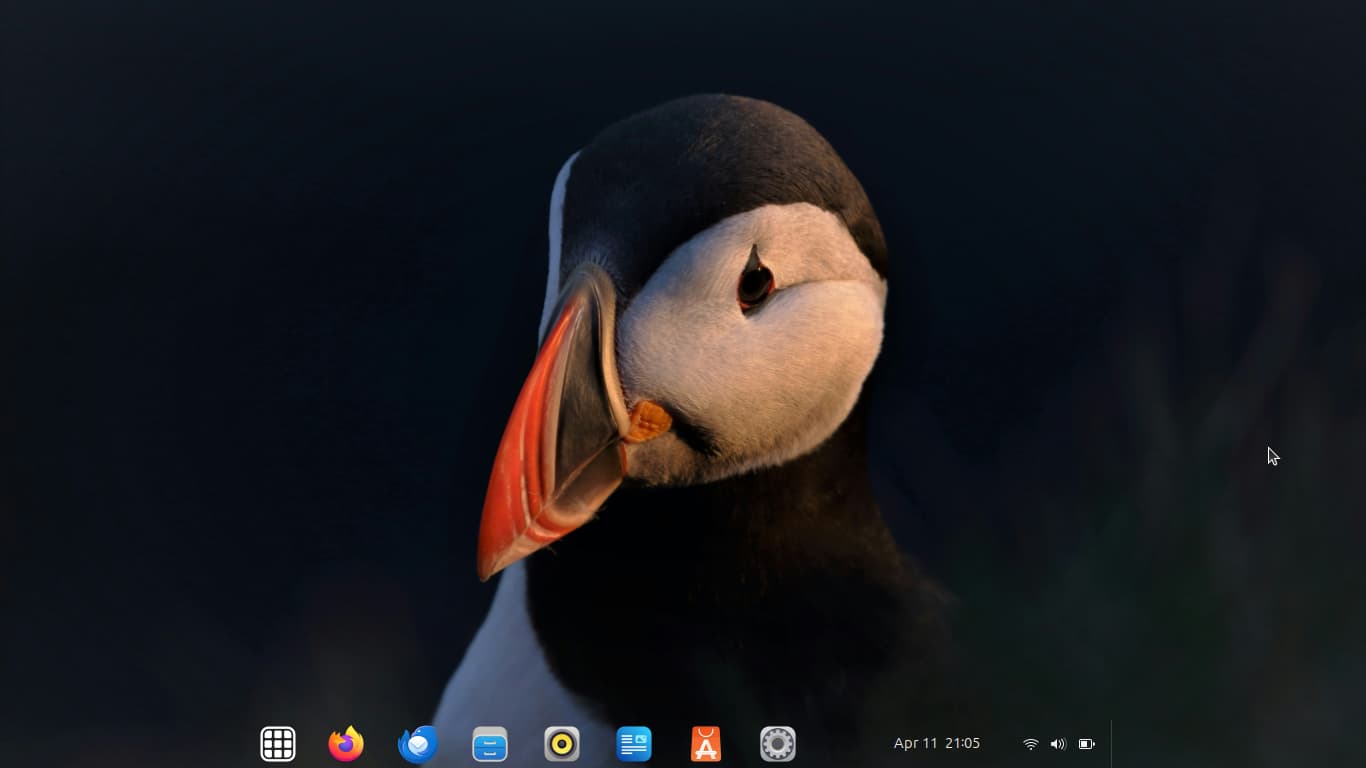1366x768 pixels.
Task: Show calendar via Apr 11 21:05 clock
Action: point(937,743)
